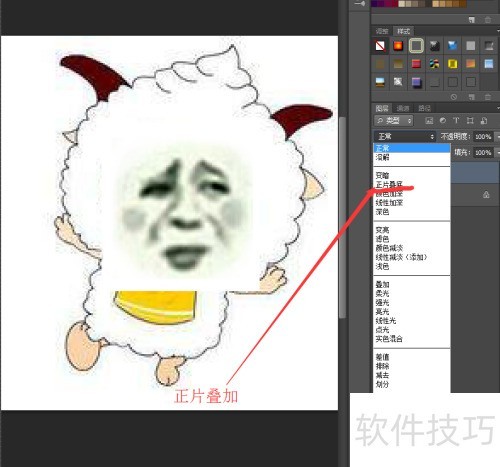Choose 线性加深 Linear Burn blend mode

pyautogui.click(x=389, y=203)
